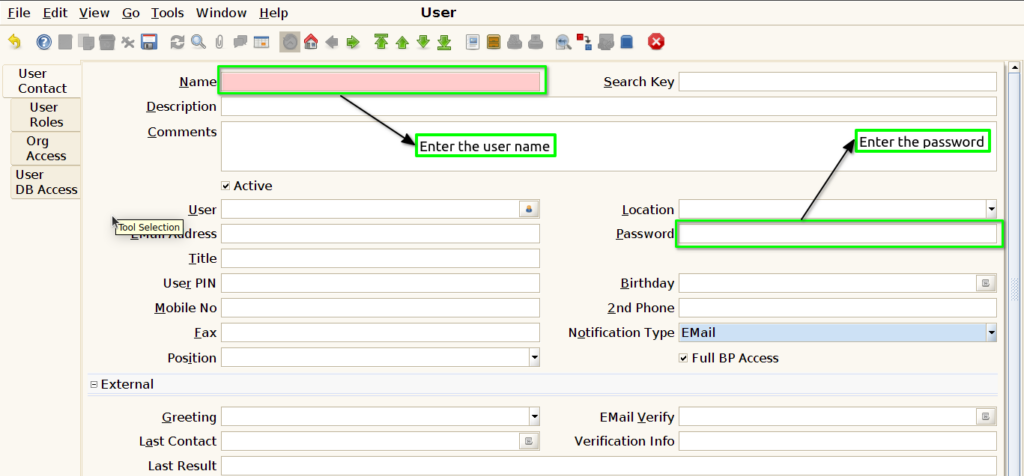Click the Refresh arrows toolbar icon
The width and height of the screenshot is (1024, 476).
tap(178, 42)
